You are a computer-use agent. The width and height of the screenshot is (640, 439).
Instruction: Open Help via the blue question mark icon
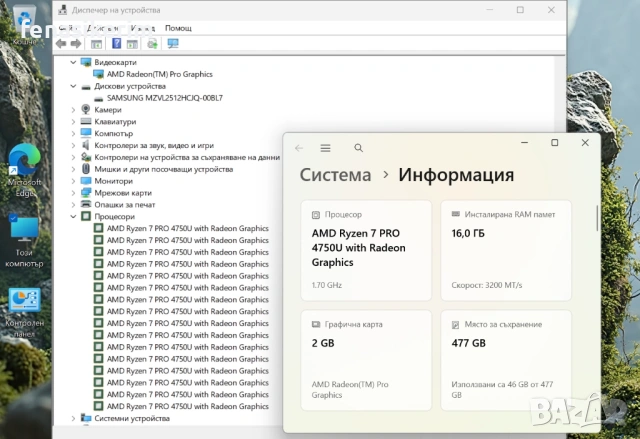[117, 43]
